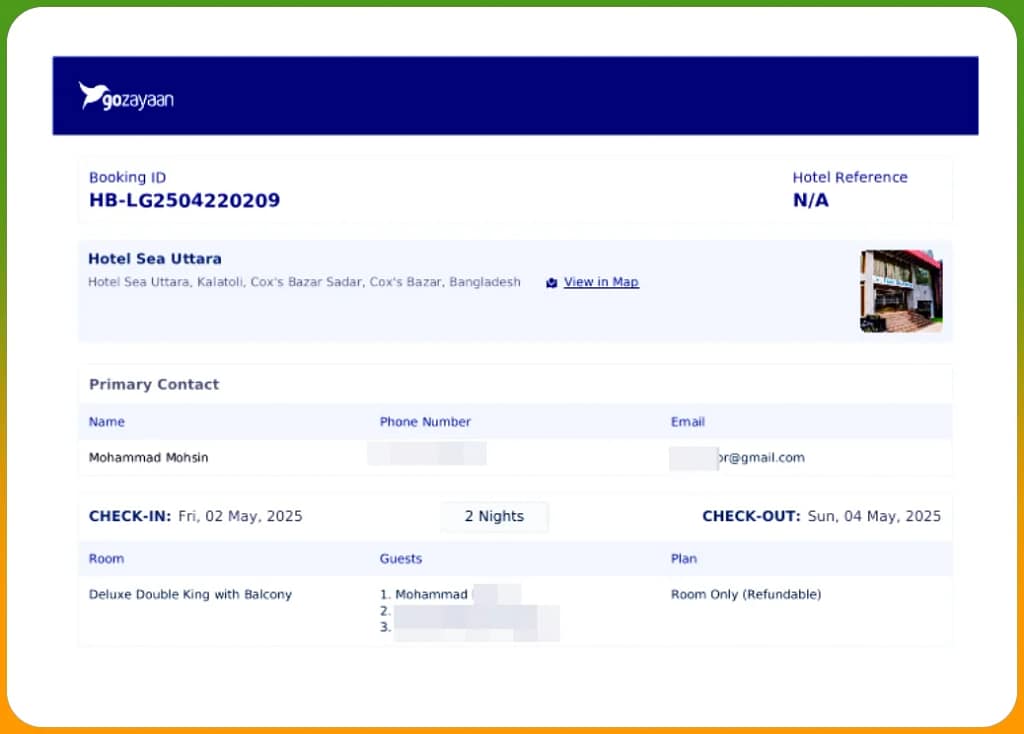Click the 2 Nights badge

[x=494, y=517]
